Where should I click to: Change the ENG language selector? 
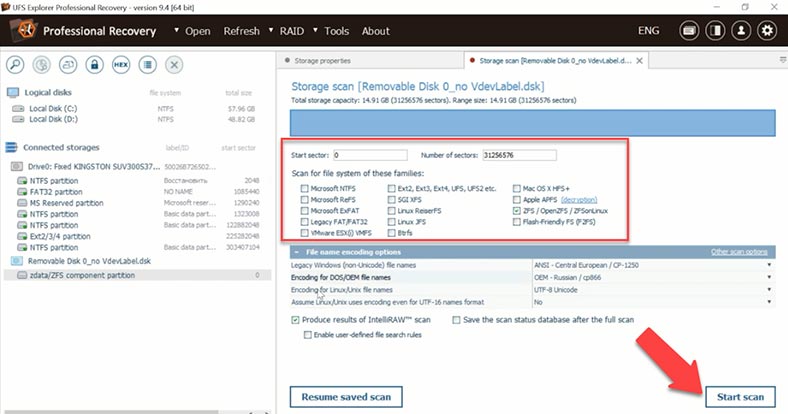click(x=648, y=31)
